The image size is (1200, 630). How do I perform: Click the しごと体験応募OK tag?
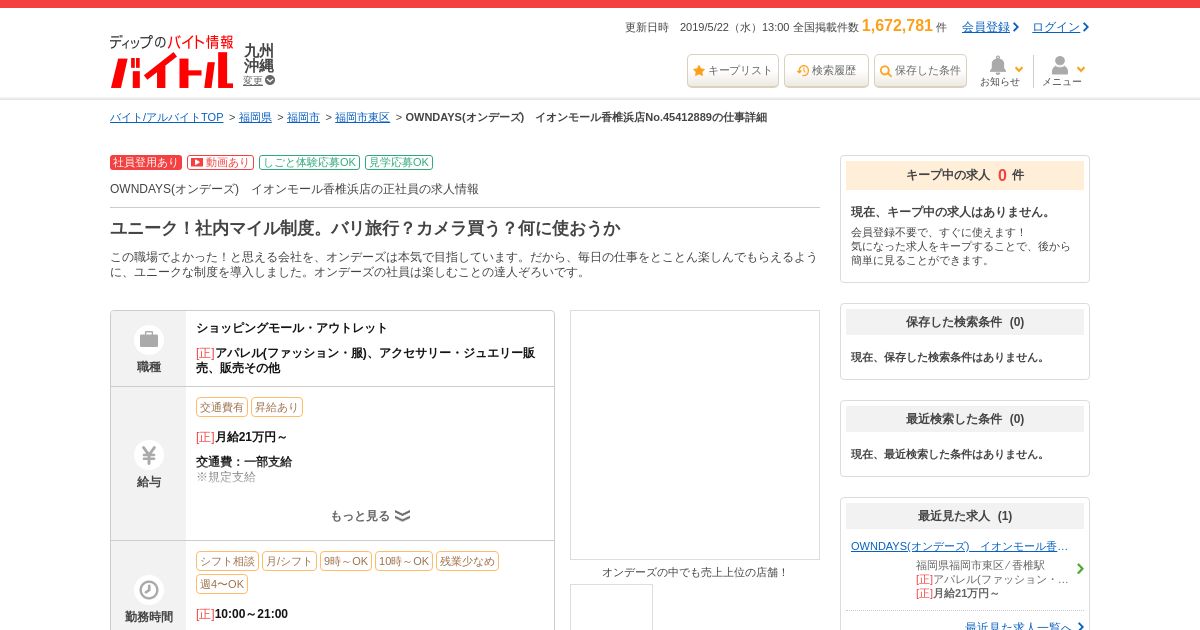309,162
